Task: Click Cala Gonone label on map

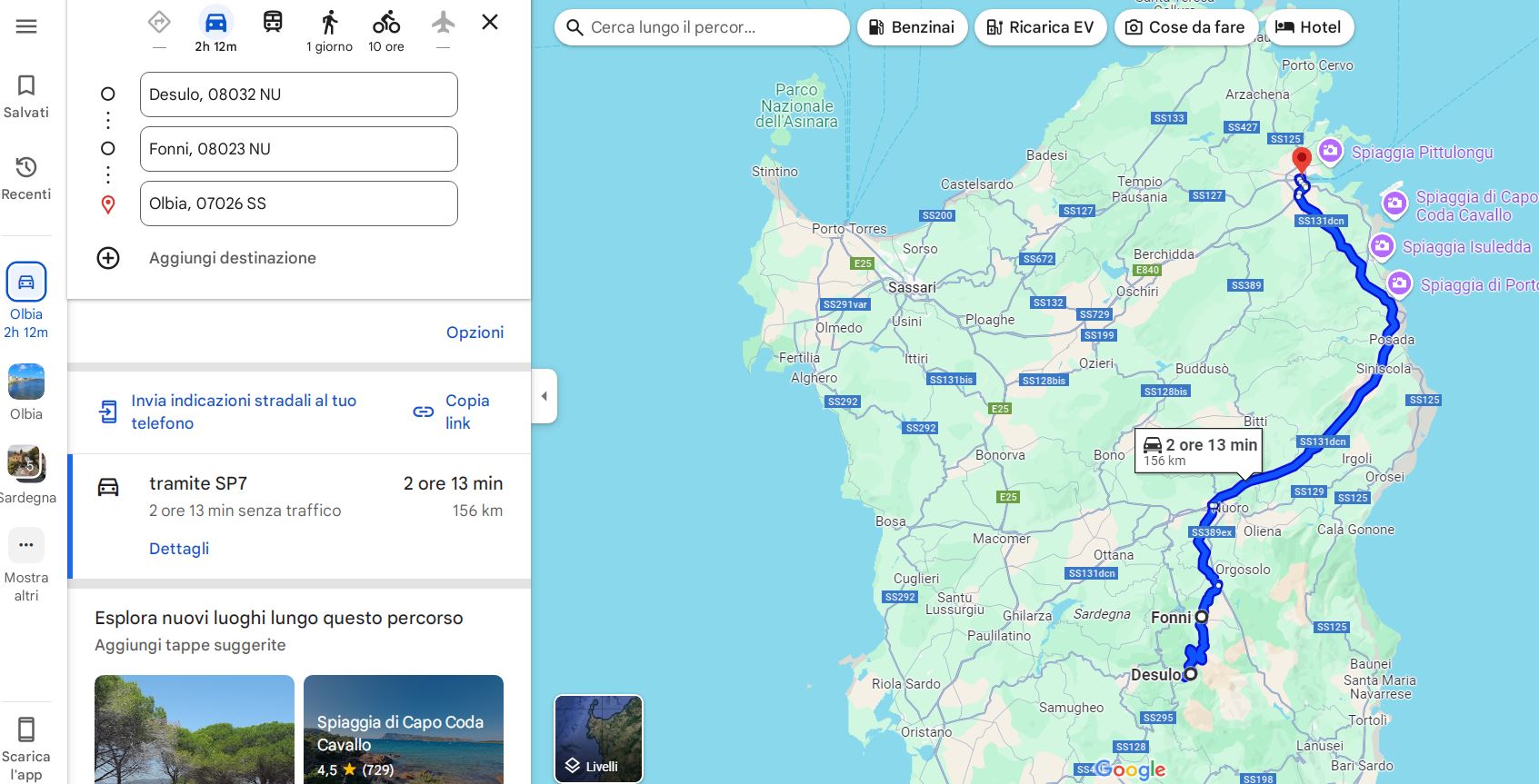Action: [1355, 530]
